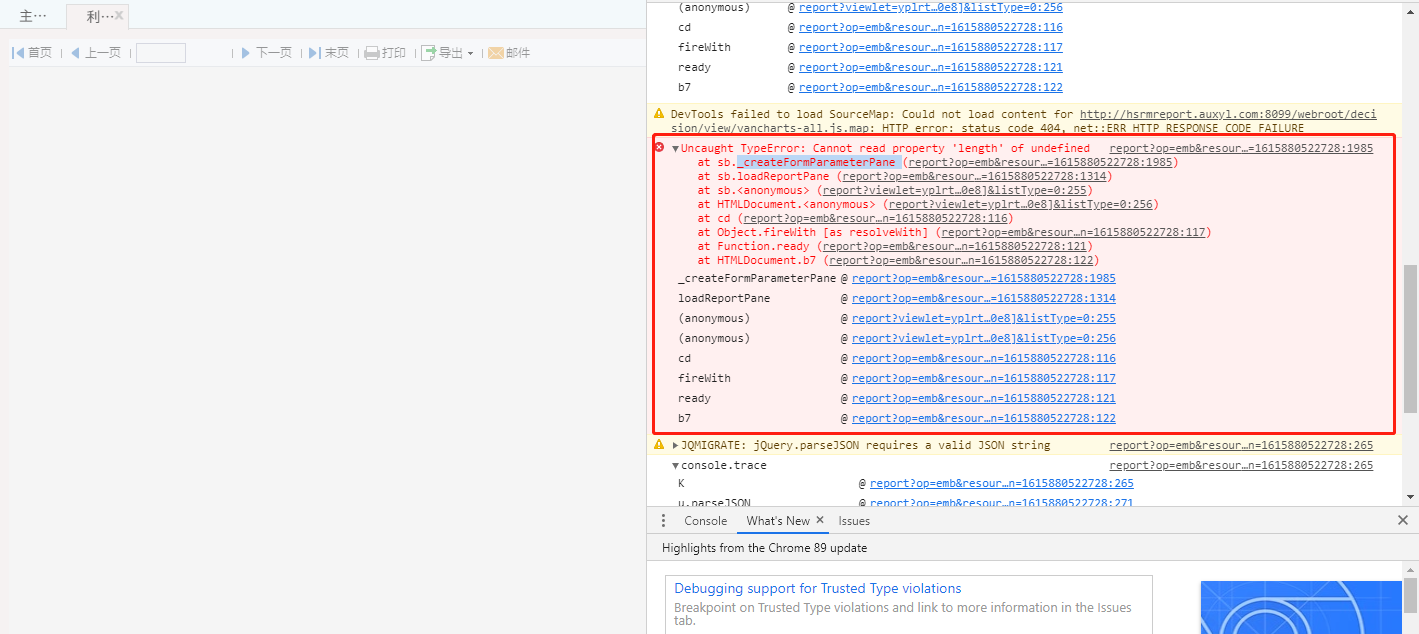Open the 导出 dropdown arrow
The image size is (1419, 634).
coord(470,53)
